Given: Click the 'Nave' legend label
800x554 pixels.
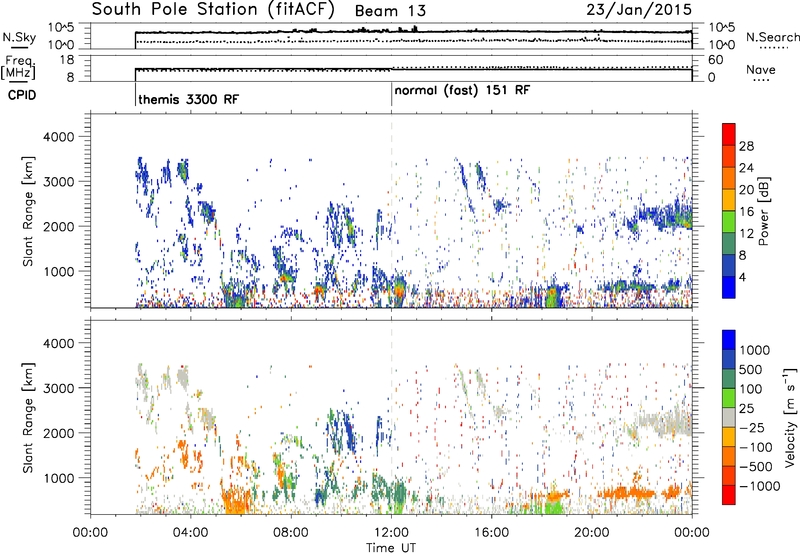Looking at the screenshot, I should (x=761, y=69).
